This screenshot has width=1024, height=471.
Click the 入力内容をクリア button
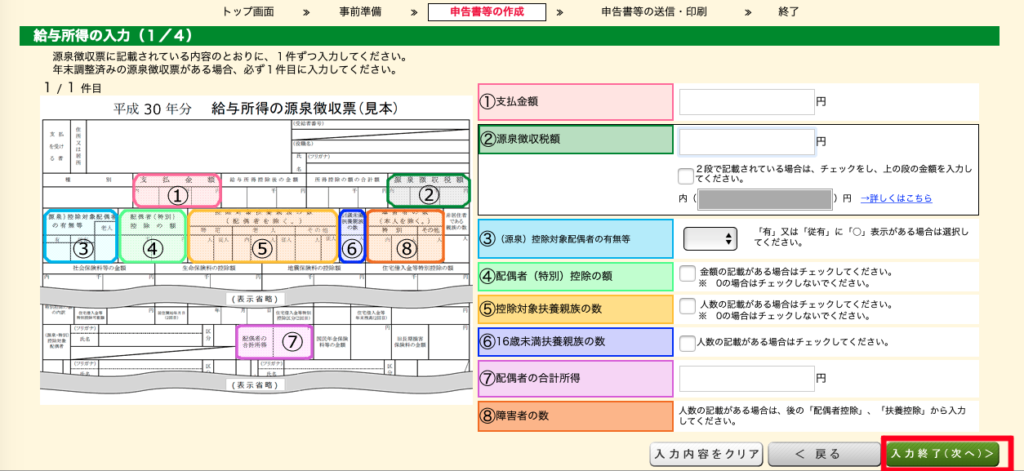(x=707, y=454)
